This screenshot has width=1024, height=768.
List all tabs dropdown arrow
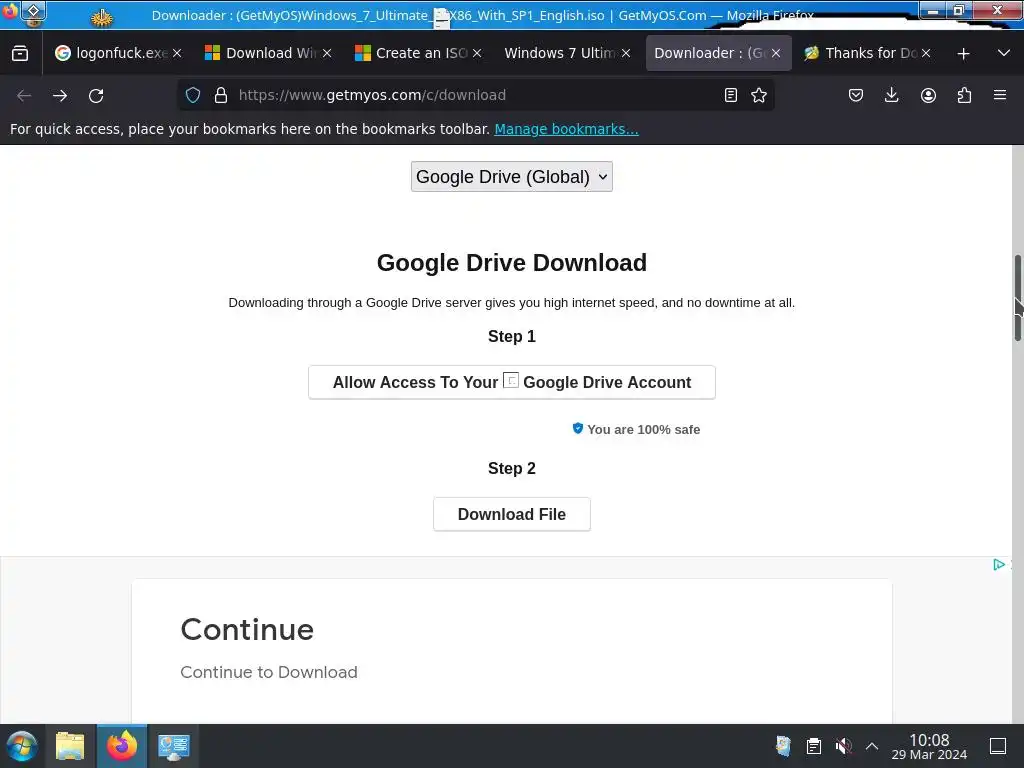(1004, 53)
